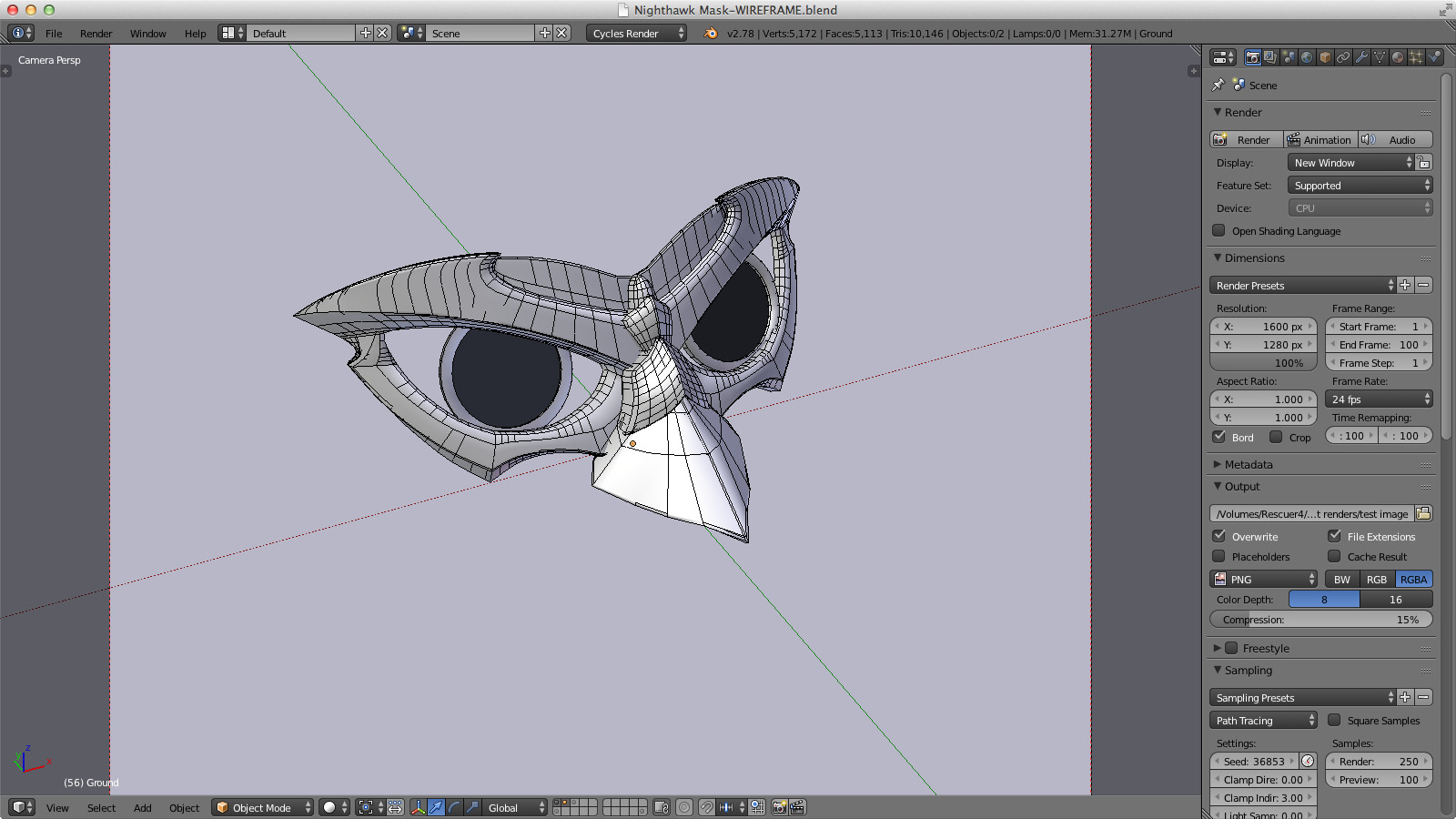Open the Feature Set Supported dropdown

point(1360,185)
